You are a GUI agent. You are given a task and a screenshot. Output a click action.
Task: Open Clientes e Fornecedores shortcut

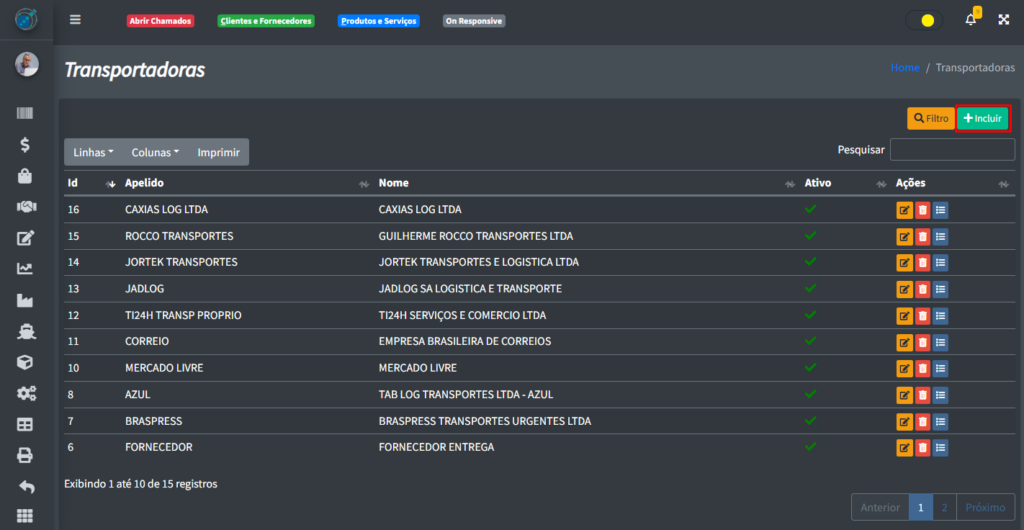pos(265,21)
